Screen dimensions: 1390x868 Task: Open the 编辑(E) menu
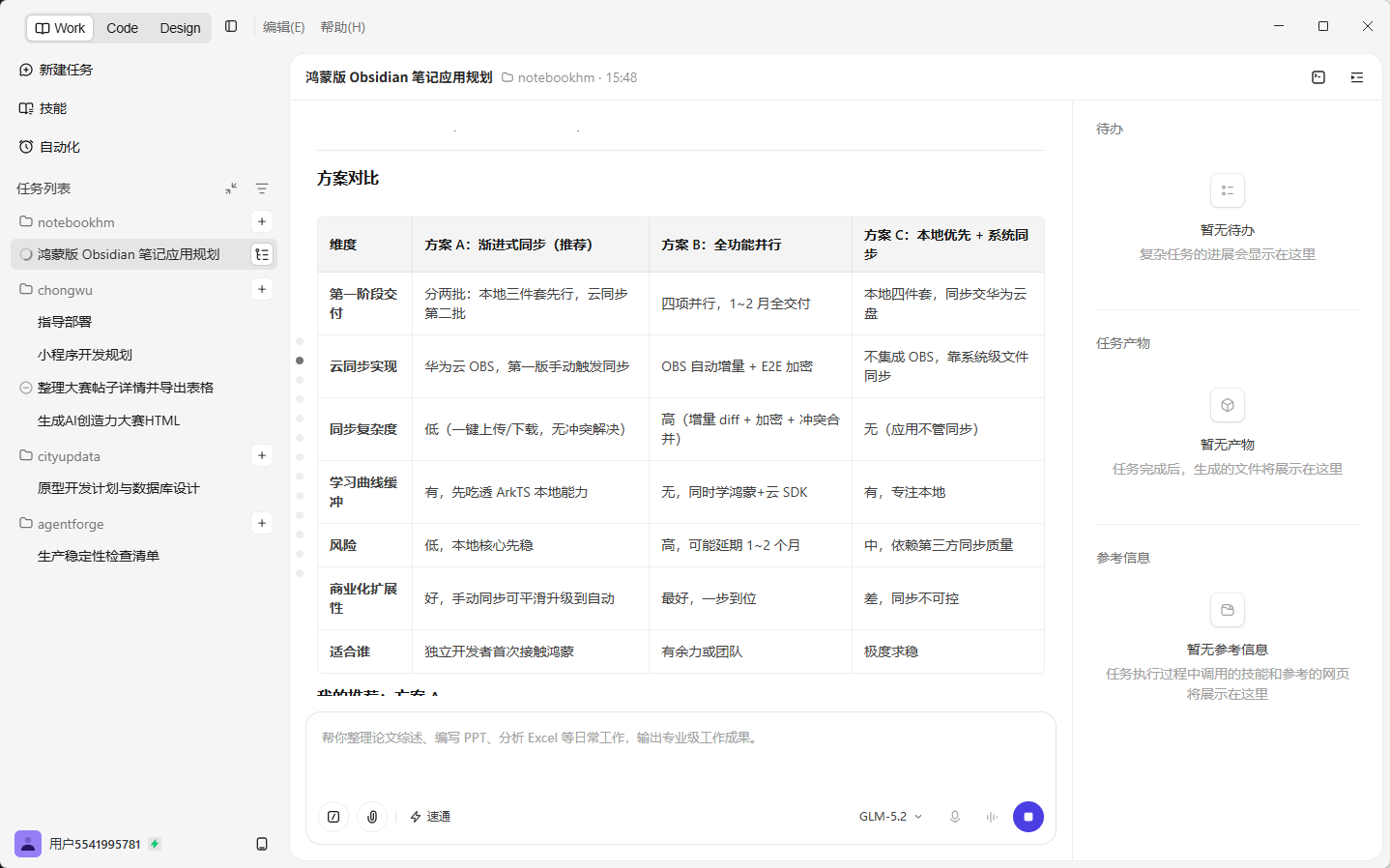pyautogui.click(x=283, y=27)
